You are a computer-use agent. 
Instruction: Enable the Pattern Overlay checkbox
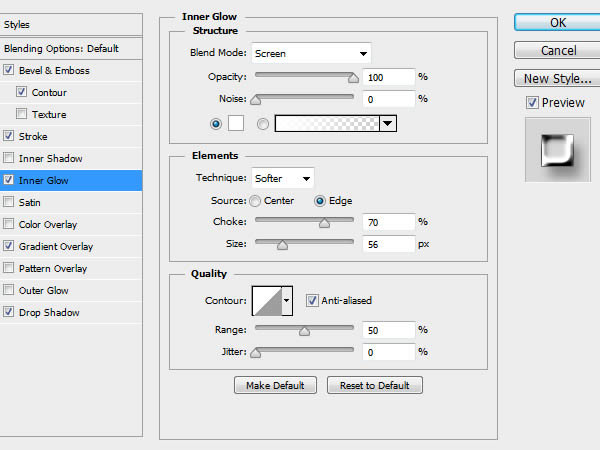pyautogui.click(x=8, y=268)
